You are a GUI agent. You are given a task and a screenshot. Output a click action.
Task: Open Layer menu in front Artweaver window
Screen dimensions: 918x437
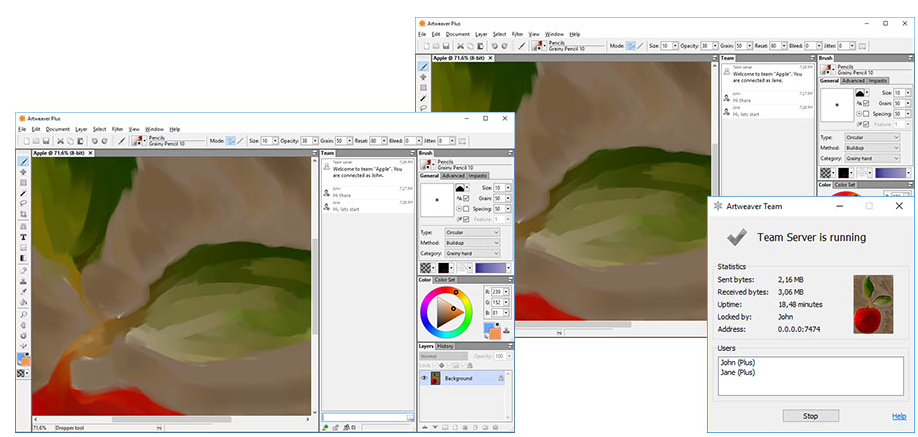(81, 129)
